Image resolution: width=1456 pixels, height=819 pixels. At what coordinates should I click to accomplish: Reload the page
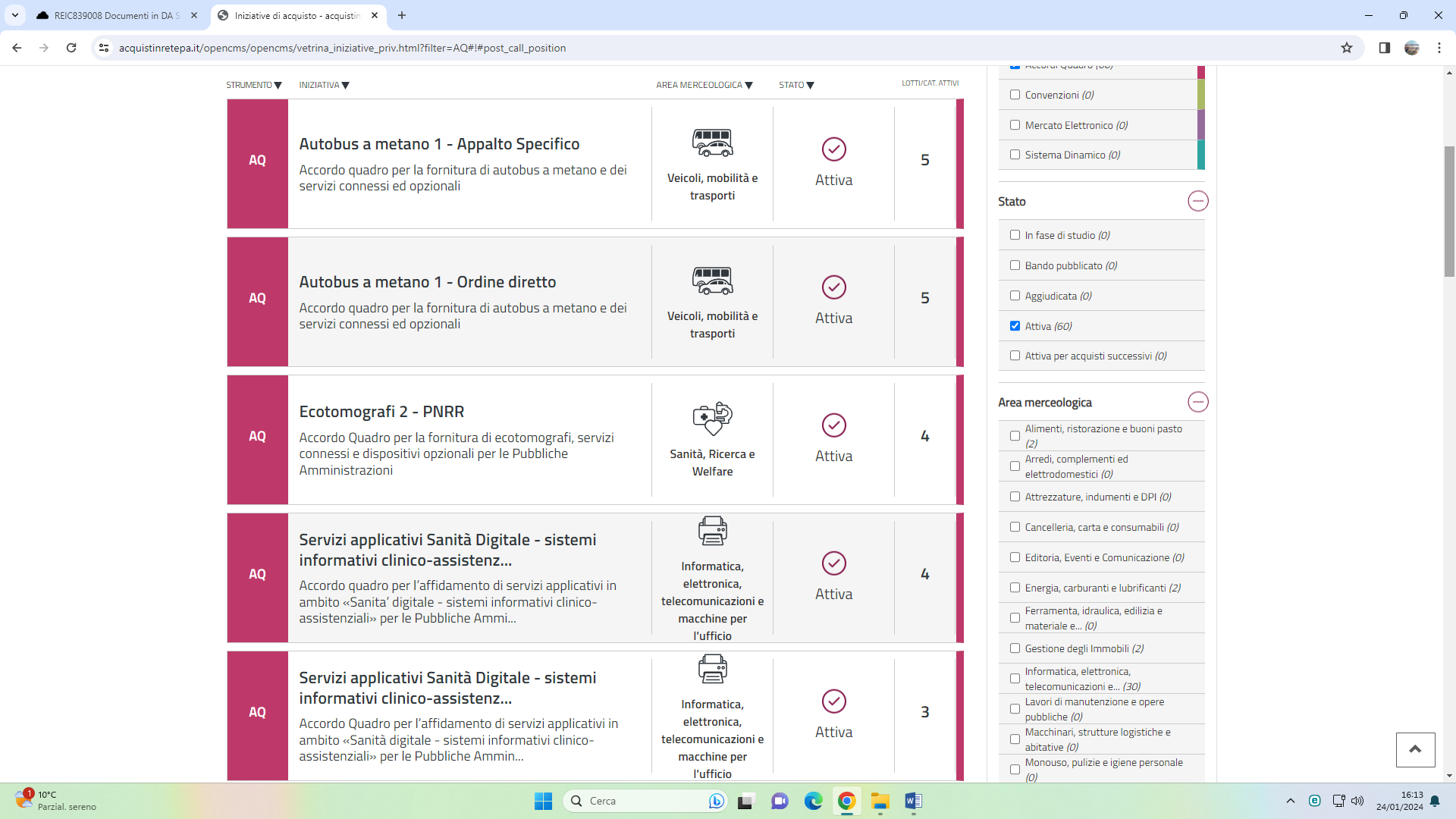click(71, 48)
